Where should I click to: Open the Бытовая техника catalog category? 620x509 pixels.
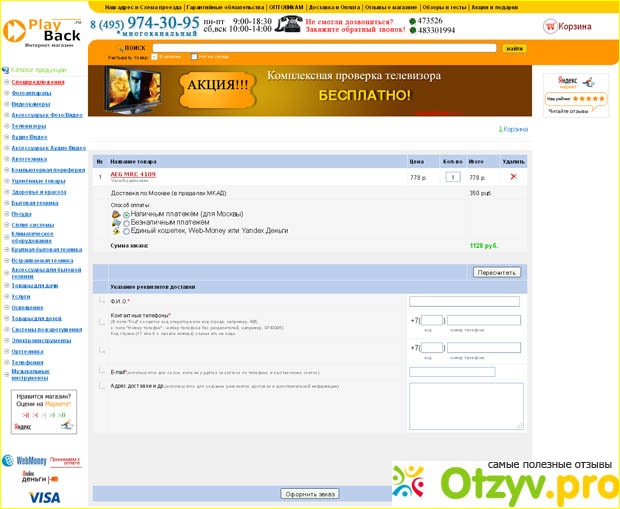[x=34, y=202]
